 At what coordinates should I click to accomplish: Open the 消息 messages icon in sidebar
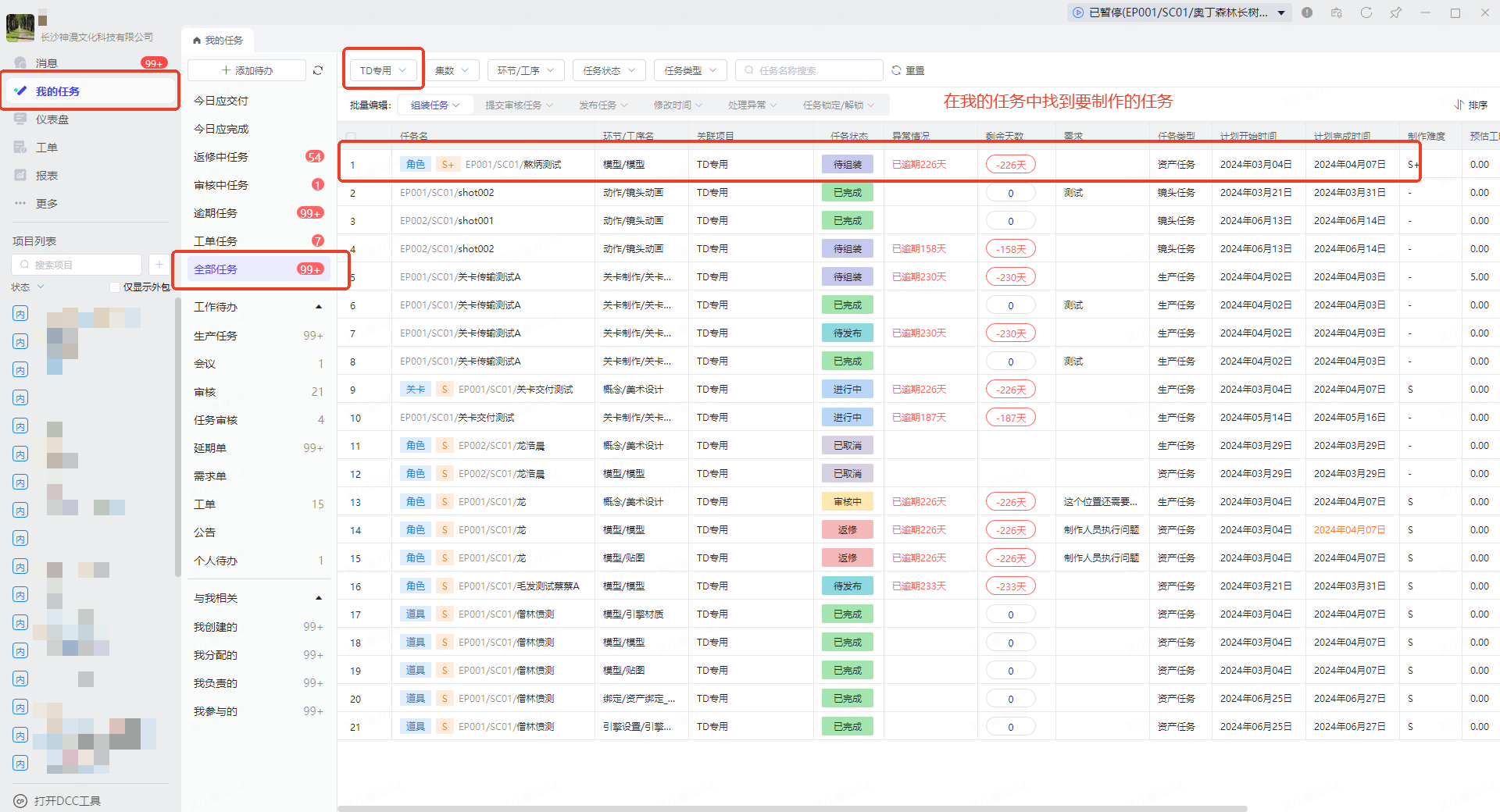coord(20,63)
